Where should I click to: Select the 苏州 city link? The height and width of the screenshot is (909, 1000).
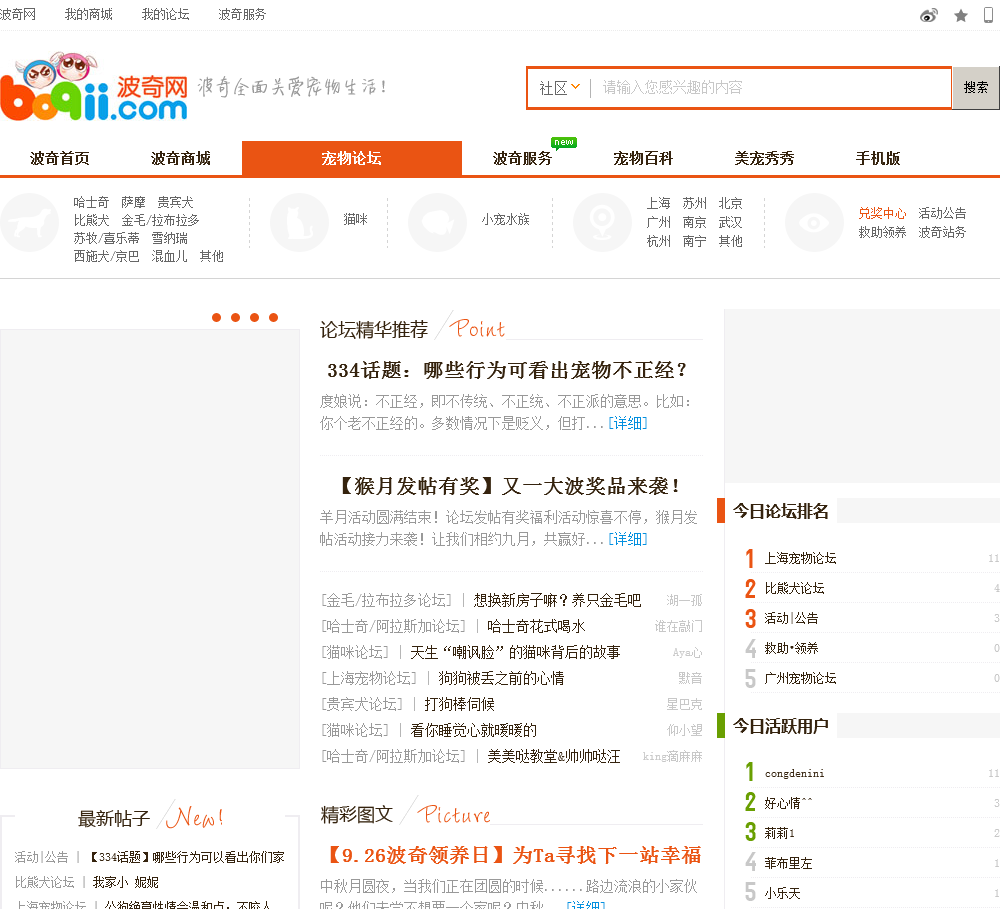[695, 203]
